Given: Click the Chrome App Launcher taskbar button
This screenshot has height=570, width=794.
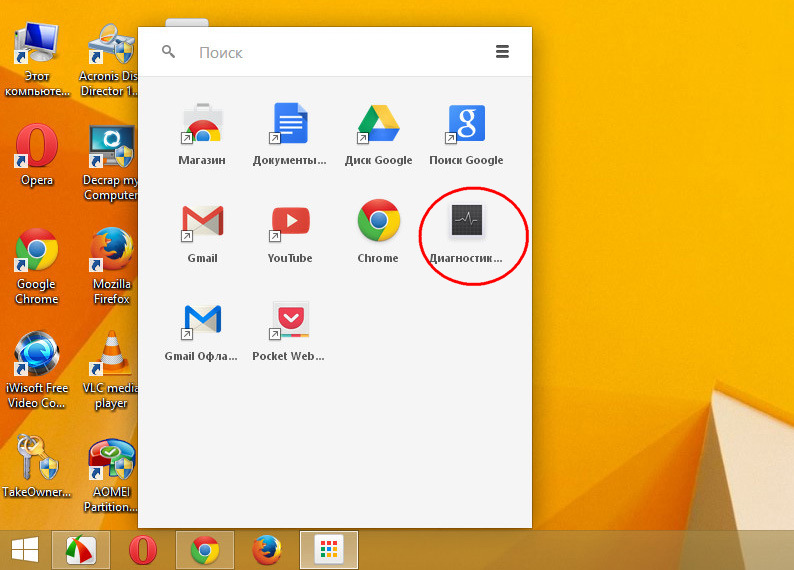Looking at the screenshot, I should point(329,550).
